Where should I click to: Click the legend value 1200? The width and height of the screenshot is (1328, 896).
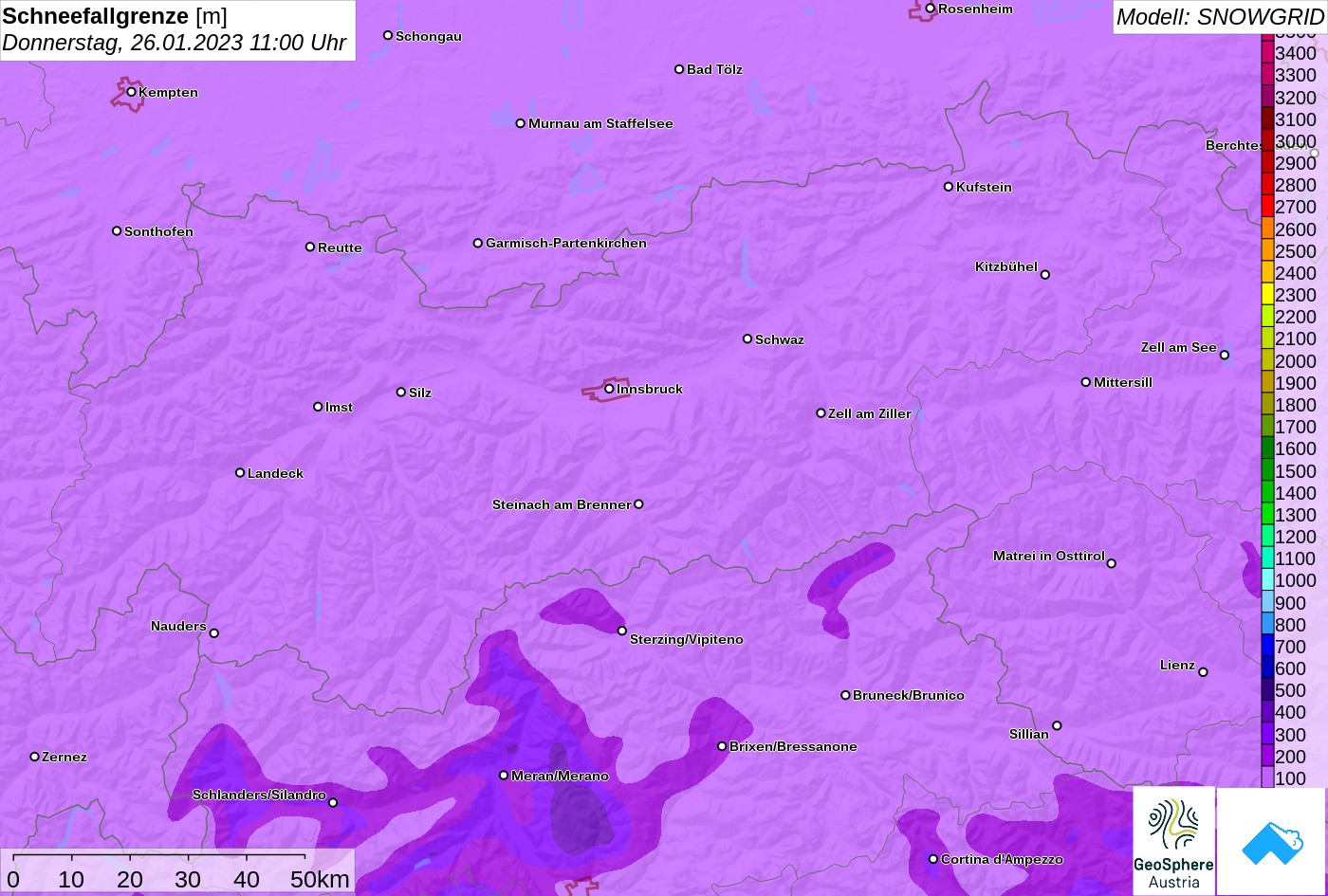(x=1296, y=538)
